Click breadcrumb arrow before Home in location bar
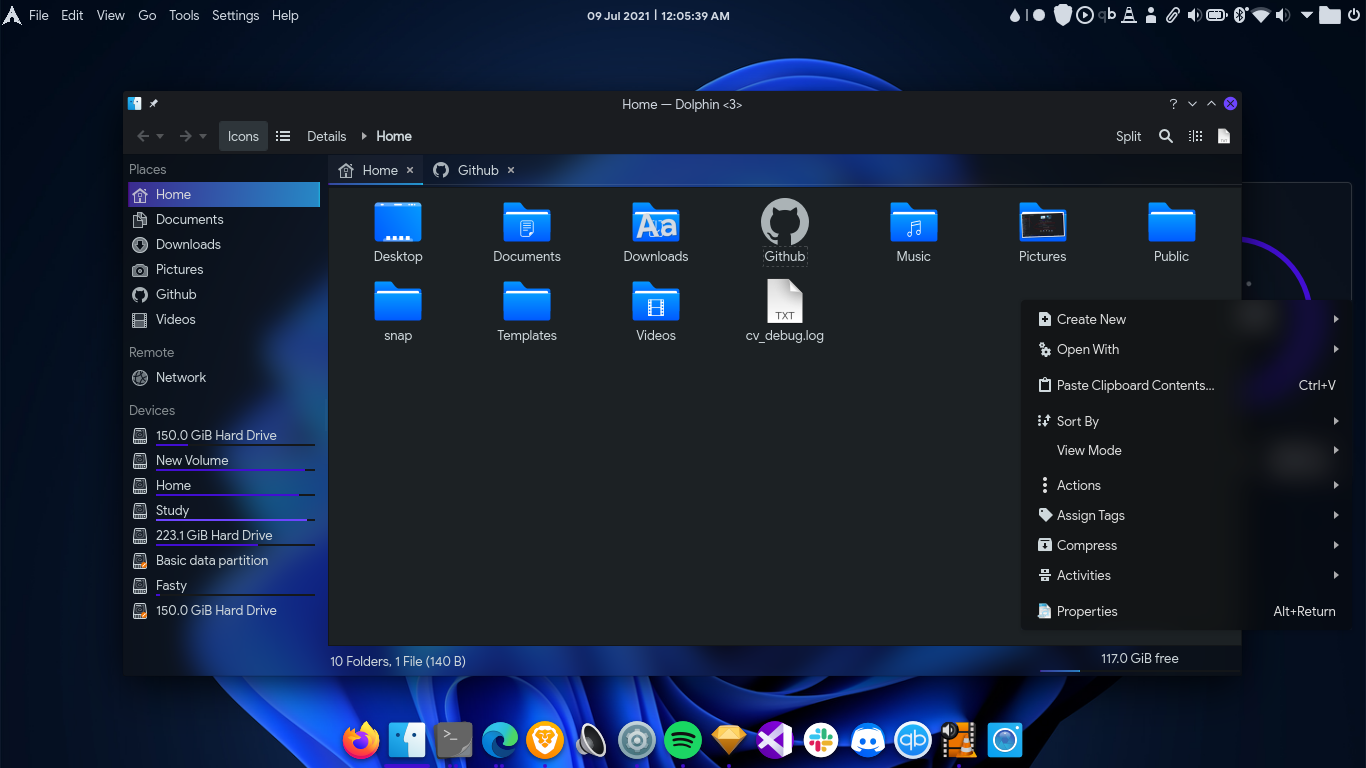 click(364, 136)
